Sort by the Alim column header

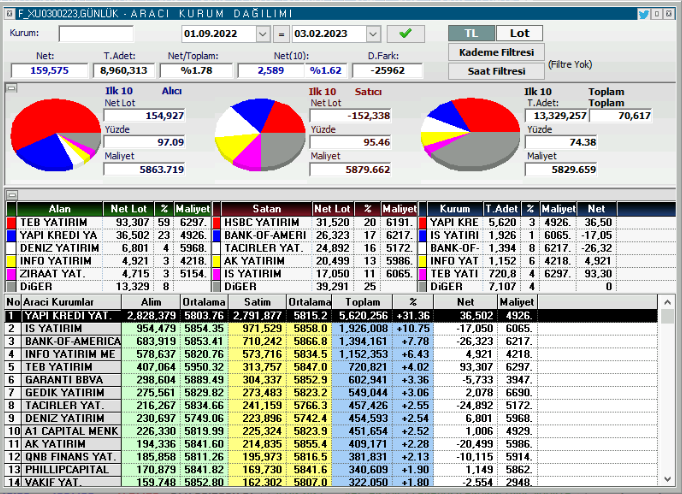(151, 302)
